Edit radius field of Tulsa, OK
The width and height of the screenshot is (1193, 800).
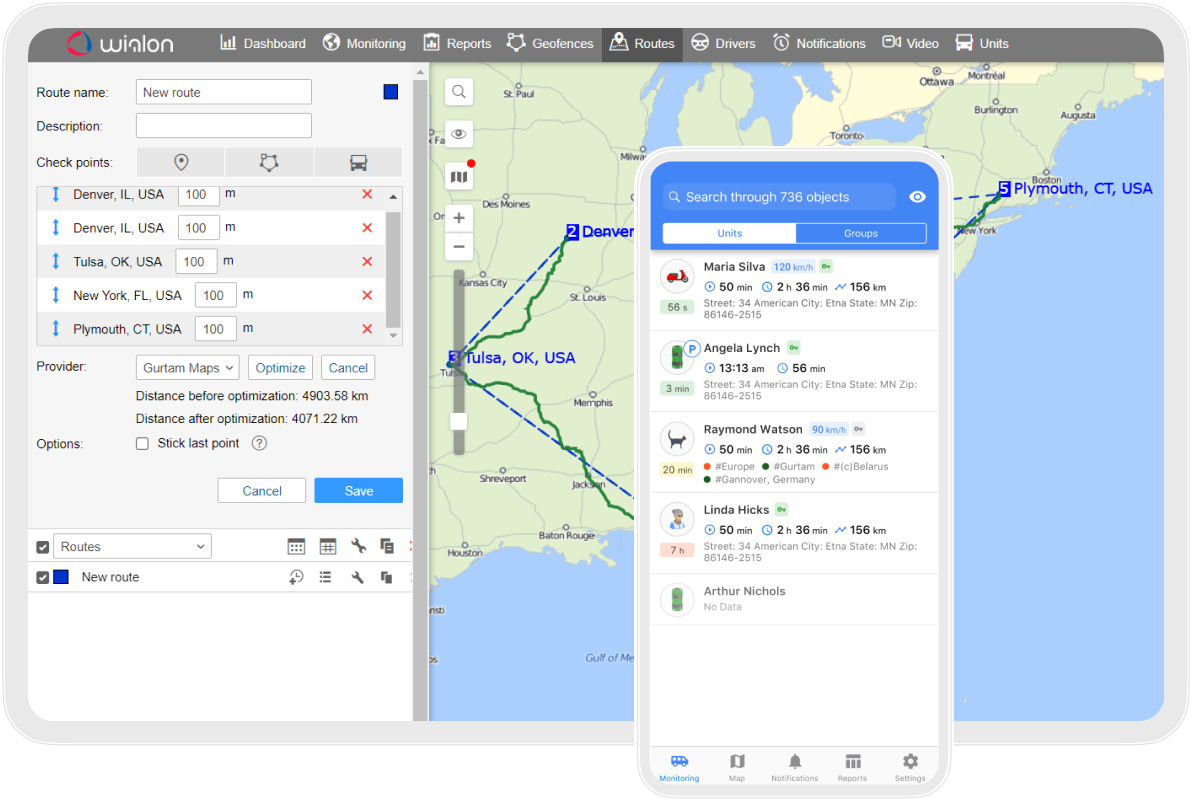[196, 262]
